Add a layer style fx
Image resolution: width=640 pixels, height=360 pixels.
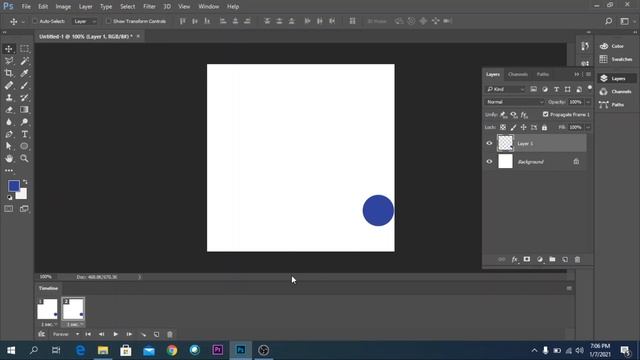(515, 260)
